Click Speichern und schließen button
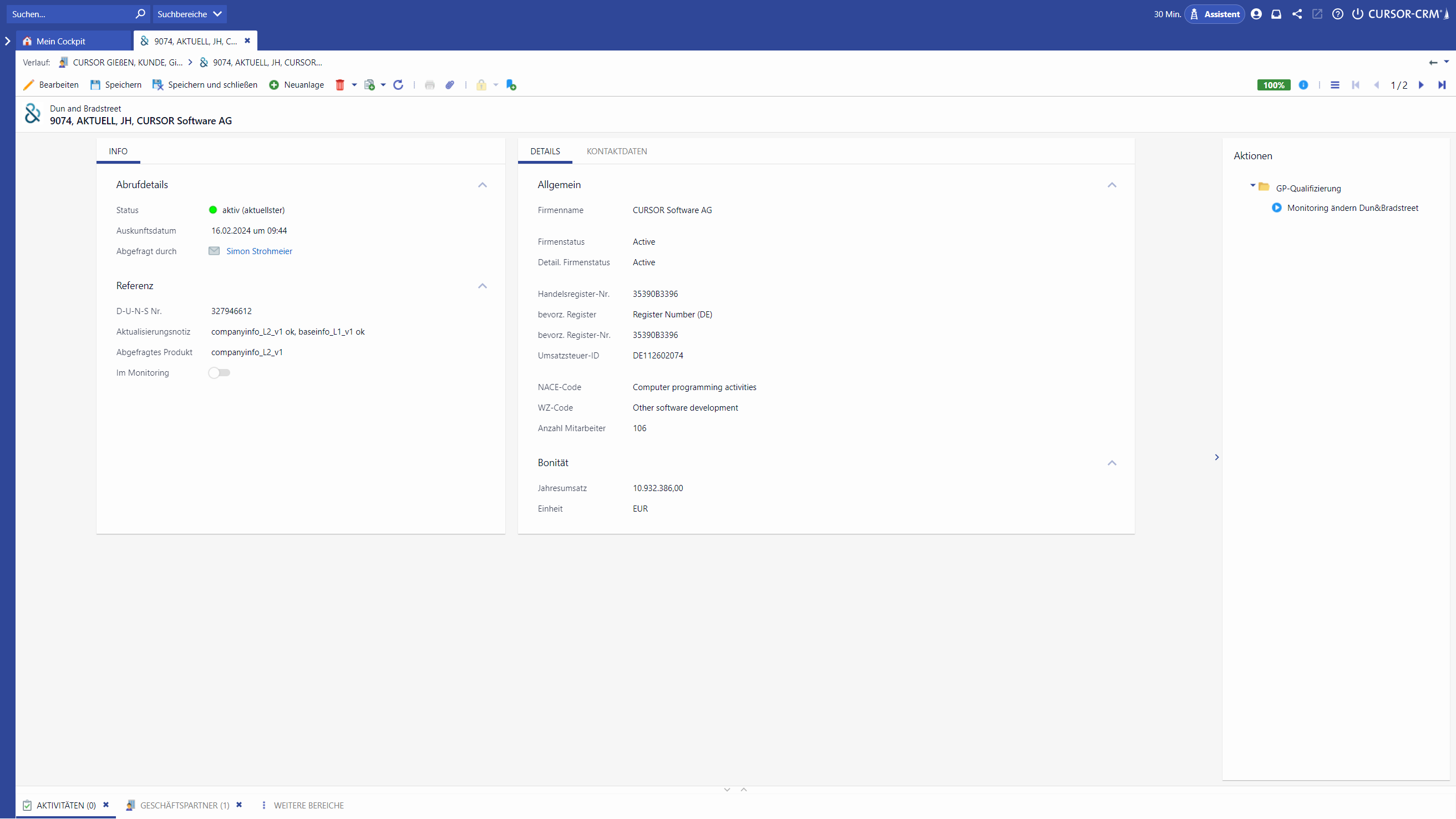The image size is (1456, 819). click(x=205, y=85)
